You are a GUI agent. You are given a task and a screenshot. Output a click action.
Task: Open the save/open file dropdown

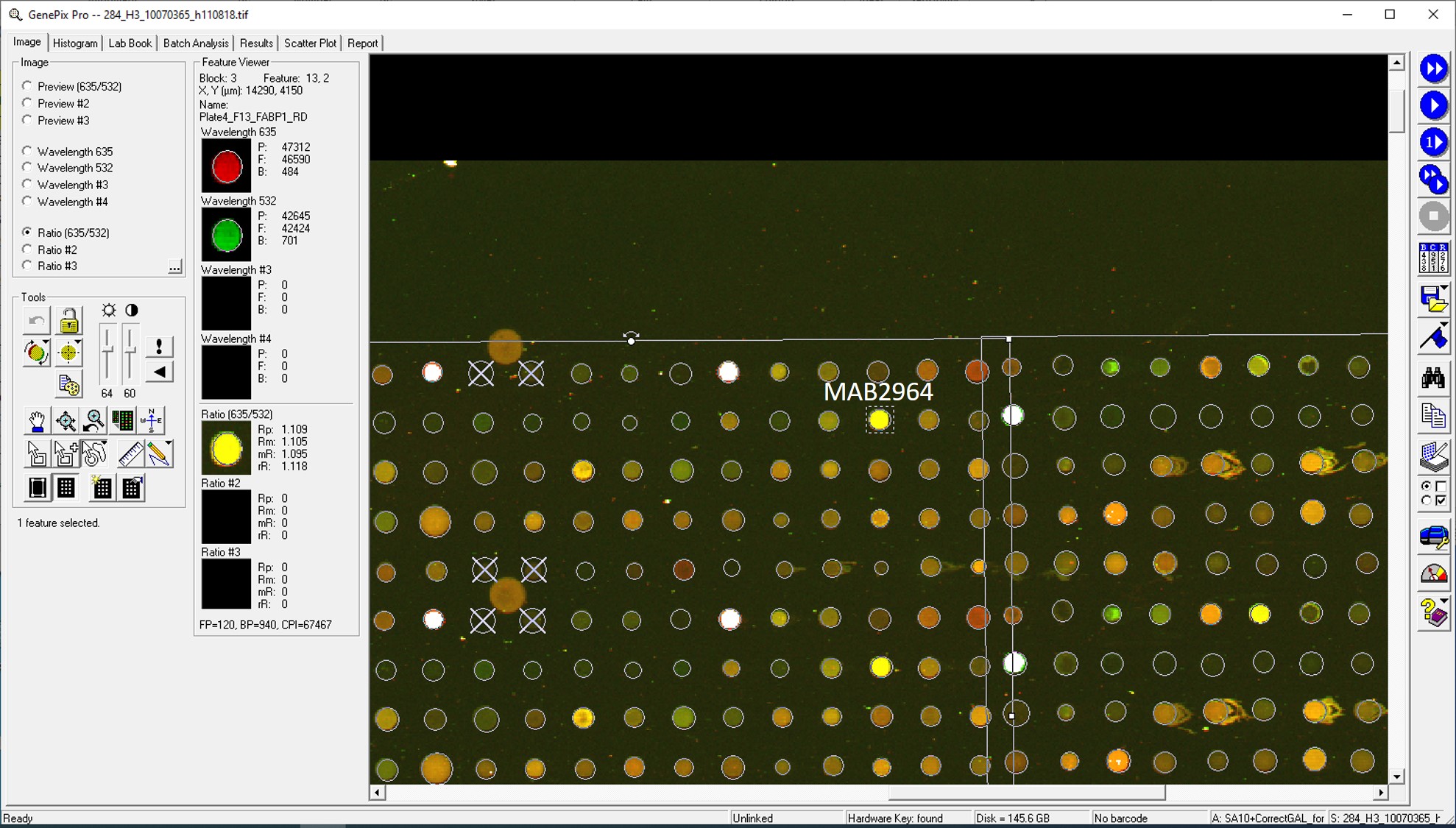[1443, 289]
